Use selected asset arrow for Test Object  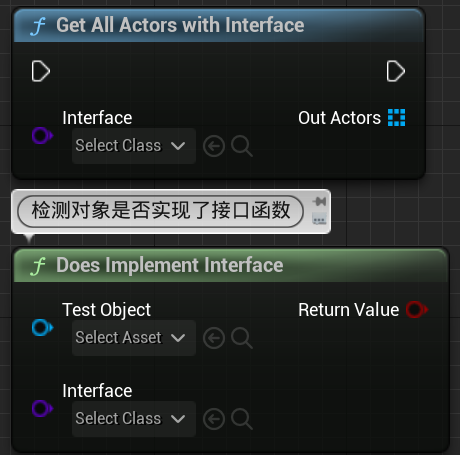(x=214, y=338)
